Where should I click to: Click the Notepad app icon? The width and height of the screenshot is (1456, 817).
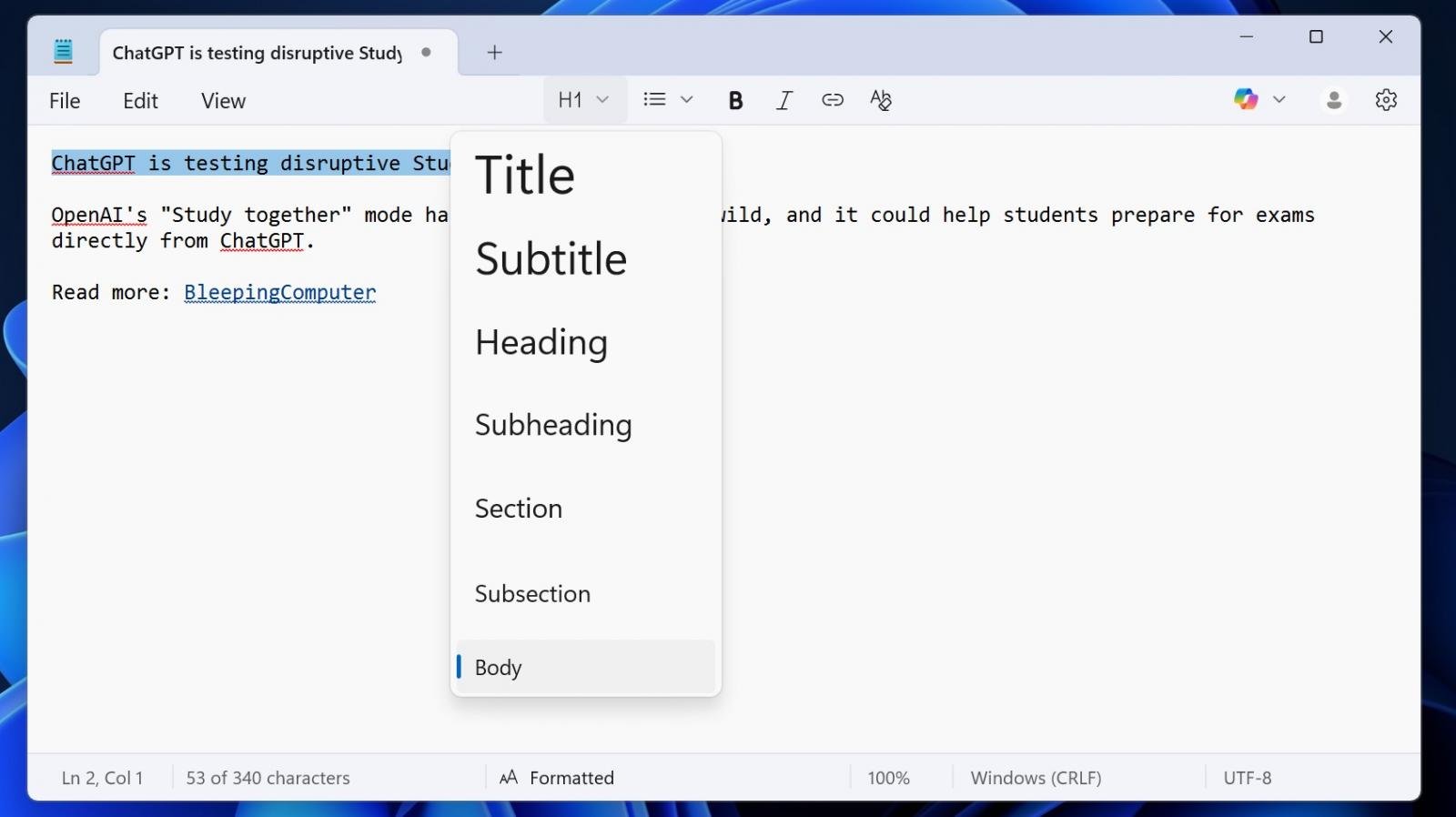63,52
